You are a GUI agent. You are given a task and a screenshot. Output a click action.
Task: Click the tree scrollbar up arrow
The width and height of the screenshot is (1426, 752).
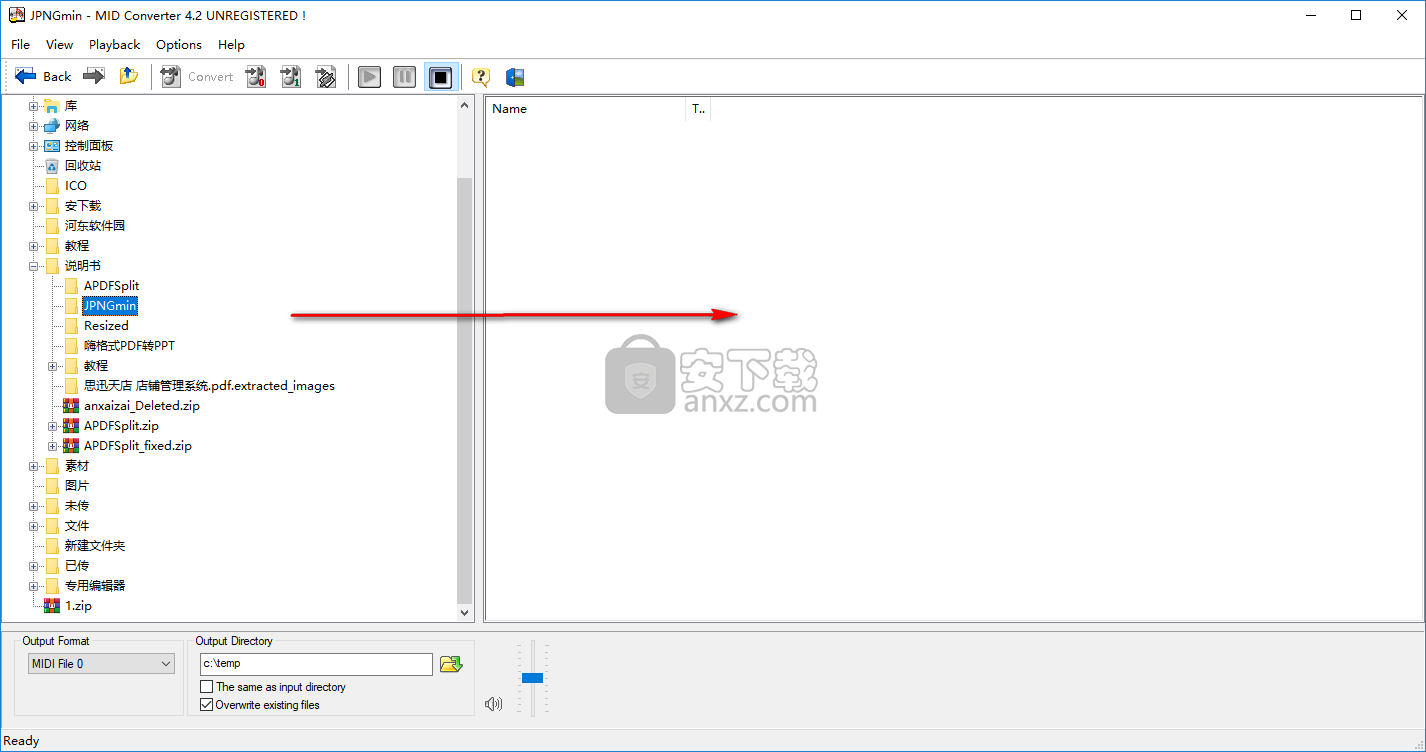pos(464,104)
